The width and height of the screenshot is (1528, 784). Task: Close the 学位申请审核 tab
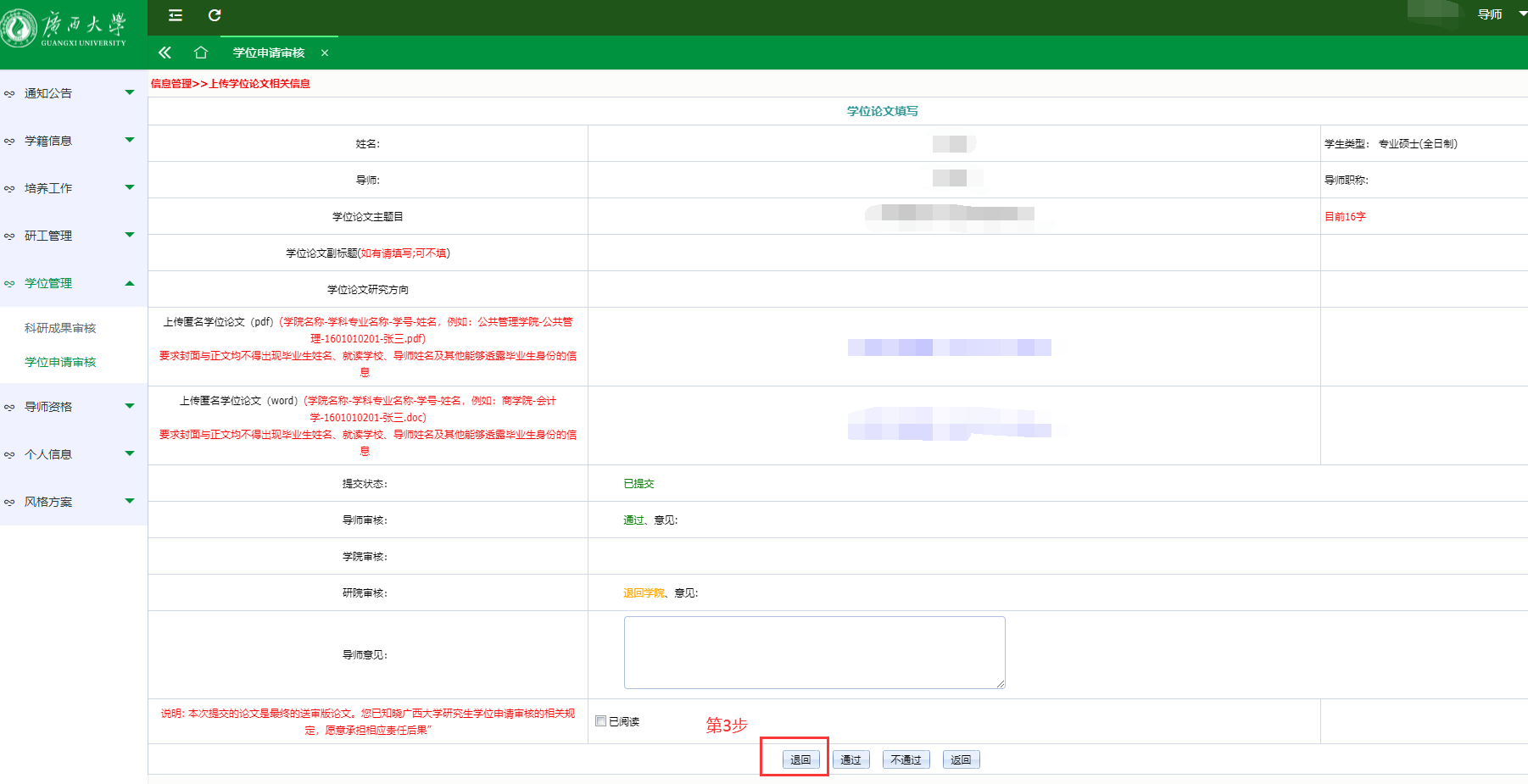click(x=325, y=53)
